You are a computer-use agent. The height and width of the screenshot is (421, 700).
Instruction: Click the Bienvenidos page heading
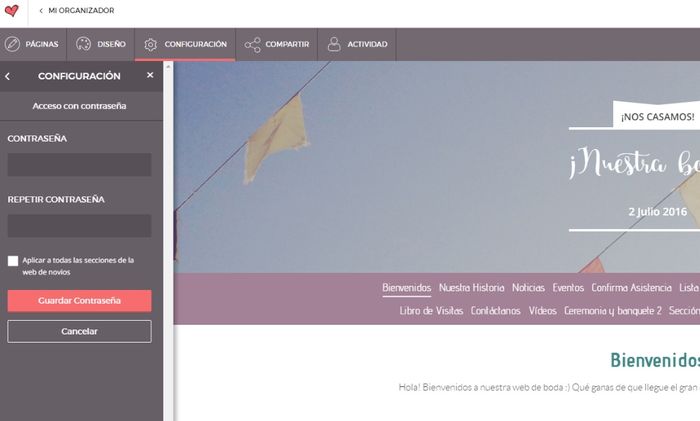coord(655,360)
